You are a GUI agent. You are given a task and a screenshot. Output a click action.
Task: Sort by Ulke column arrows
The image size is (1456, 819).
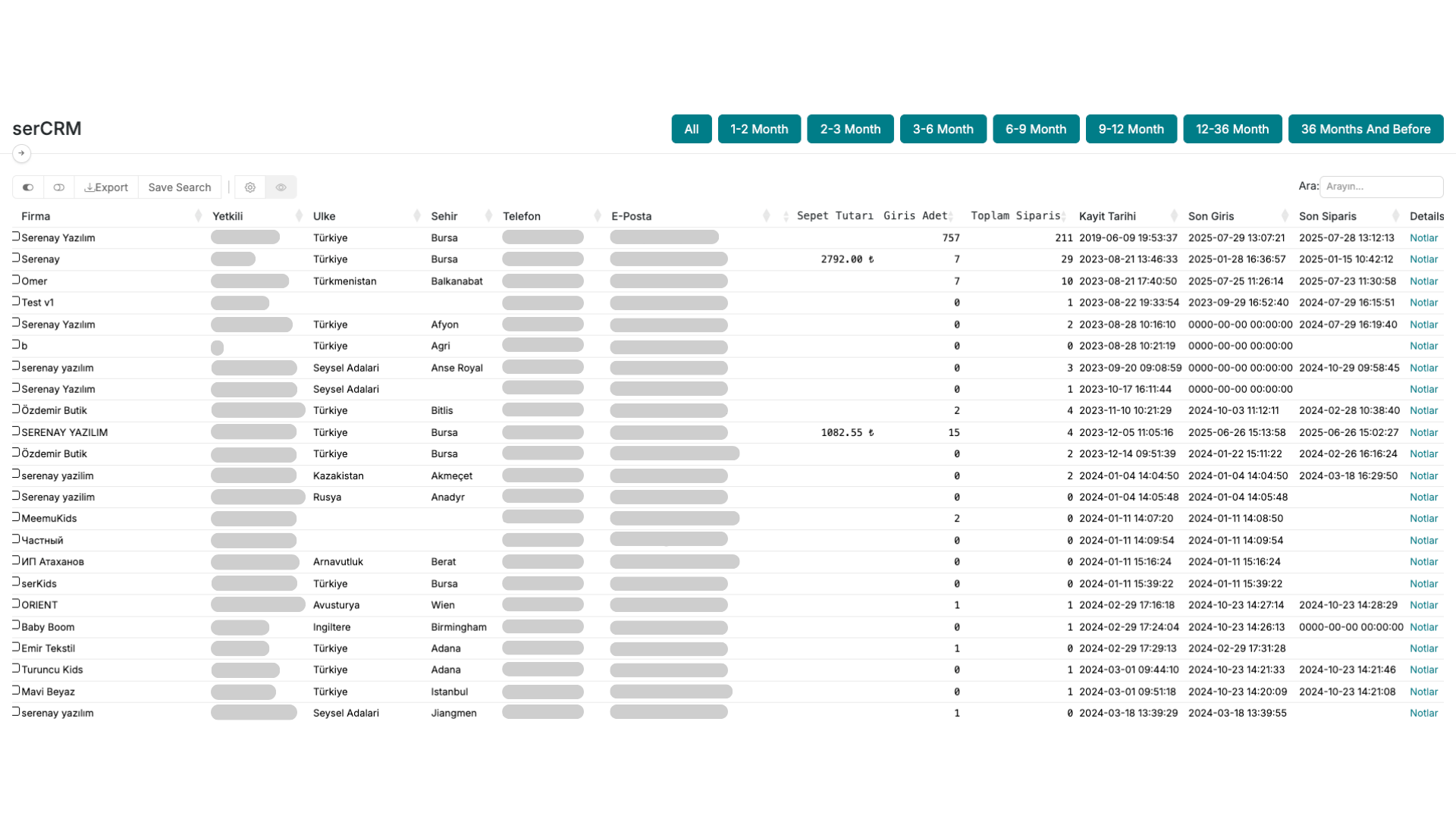417,216
